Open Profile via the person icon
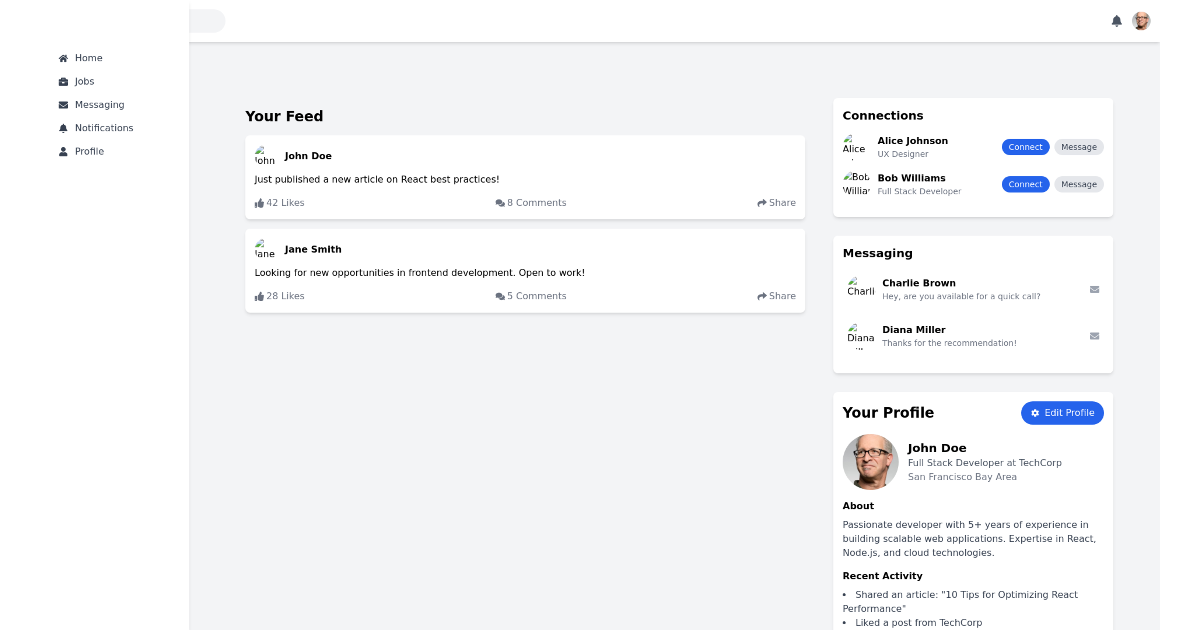The image size is (1200, 630). [x=62, y=151]
